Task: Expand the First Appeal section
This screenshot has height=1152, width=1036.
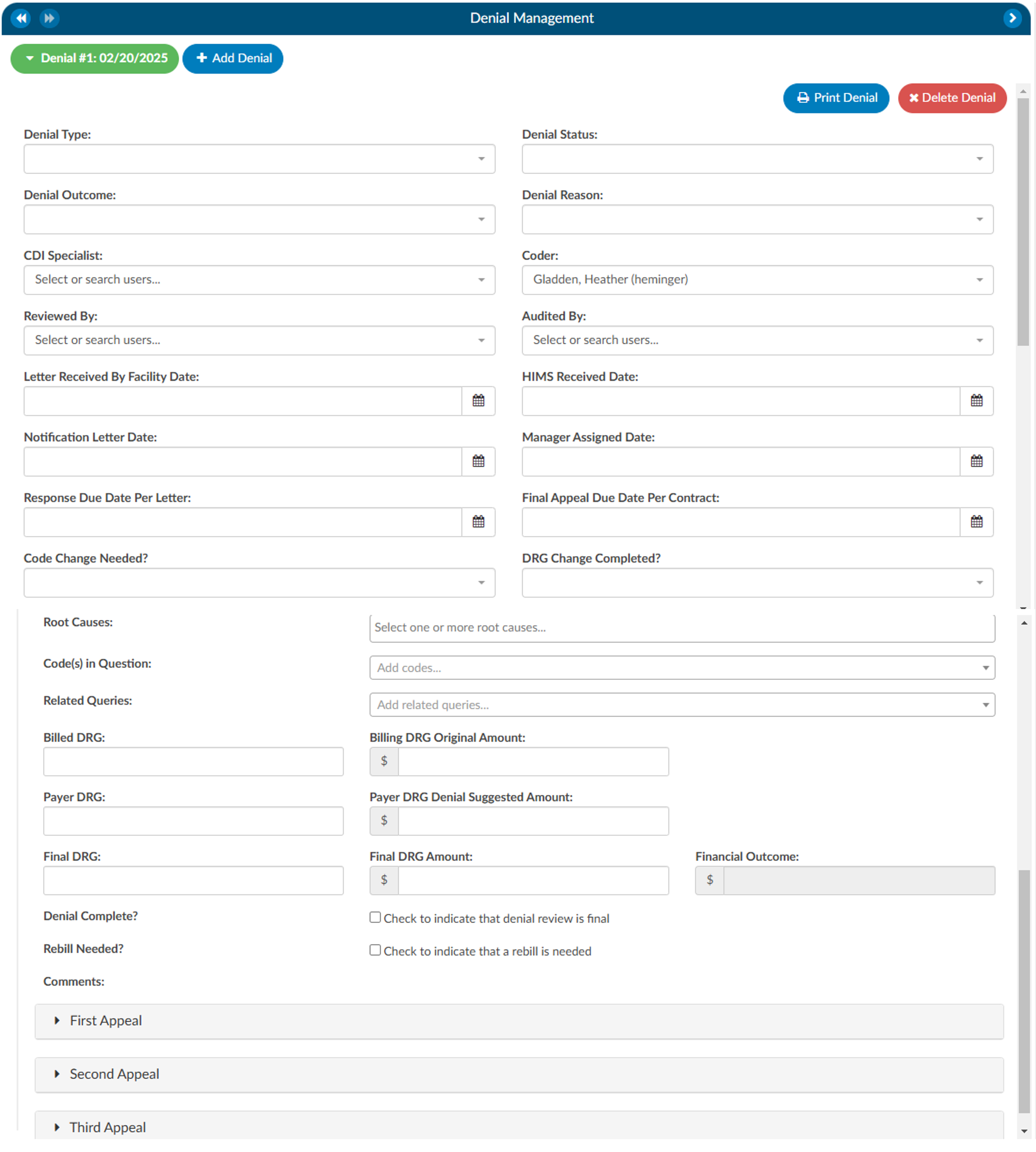Action: [518, 1021]
